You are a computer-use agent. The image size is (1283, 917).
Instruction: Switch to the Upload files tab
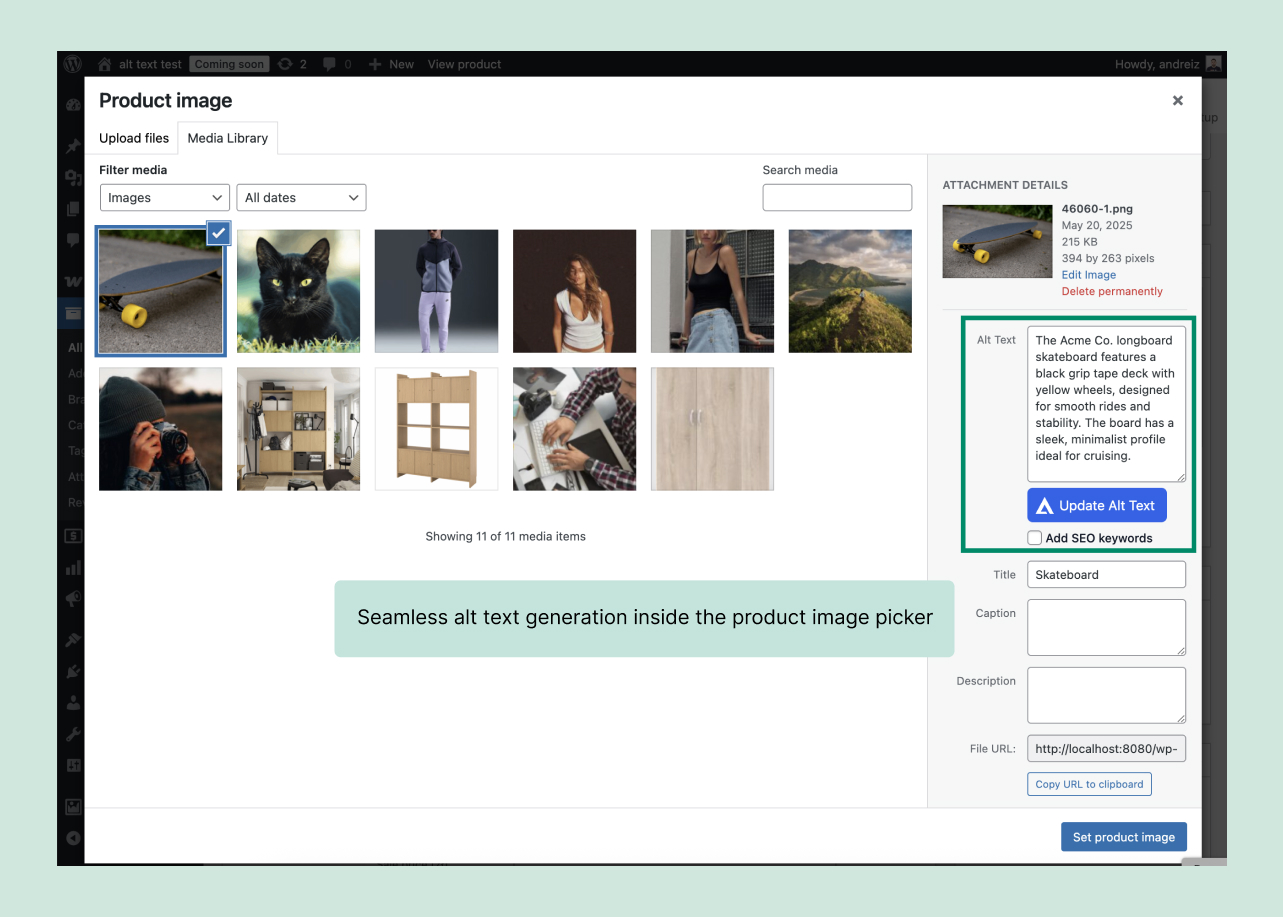point(133,138)
